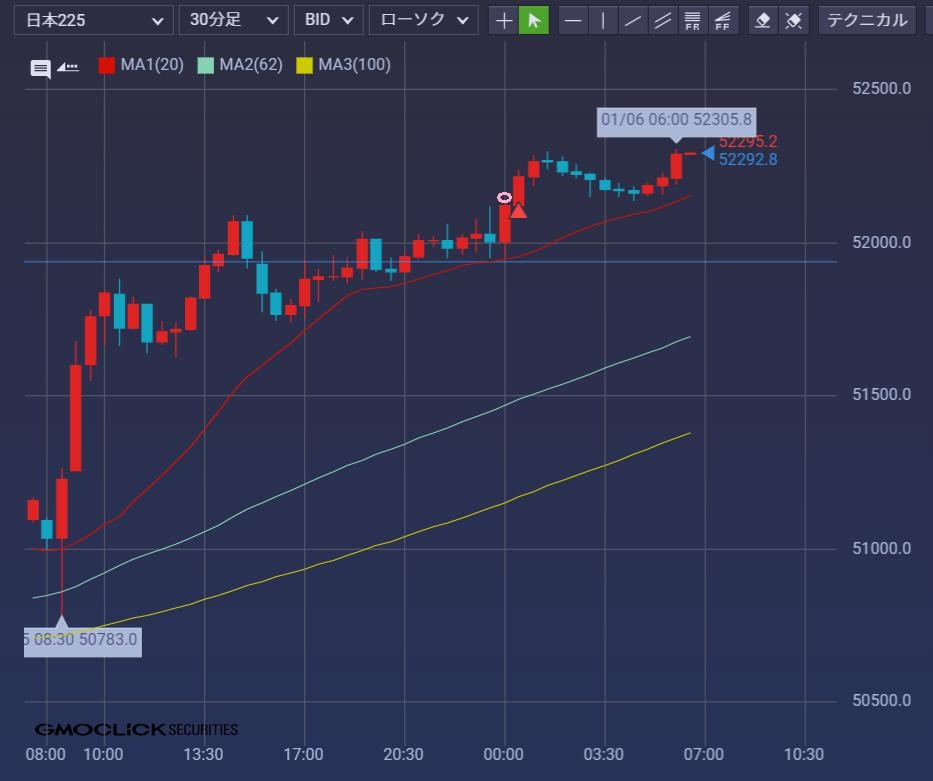
Task: Open the BID price type dropdown
Action: [328, 20]
